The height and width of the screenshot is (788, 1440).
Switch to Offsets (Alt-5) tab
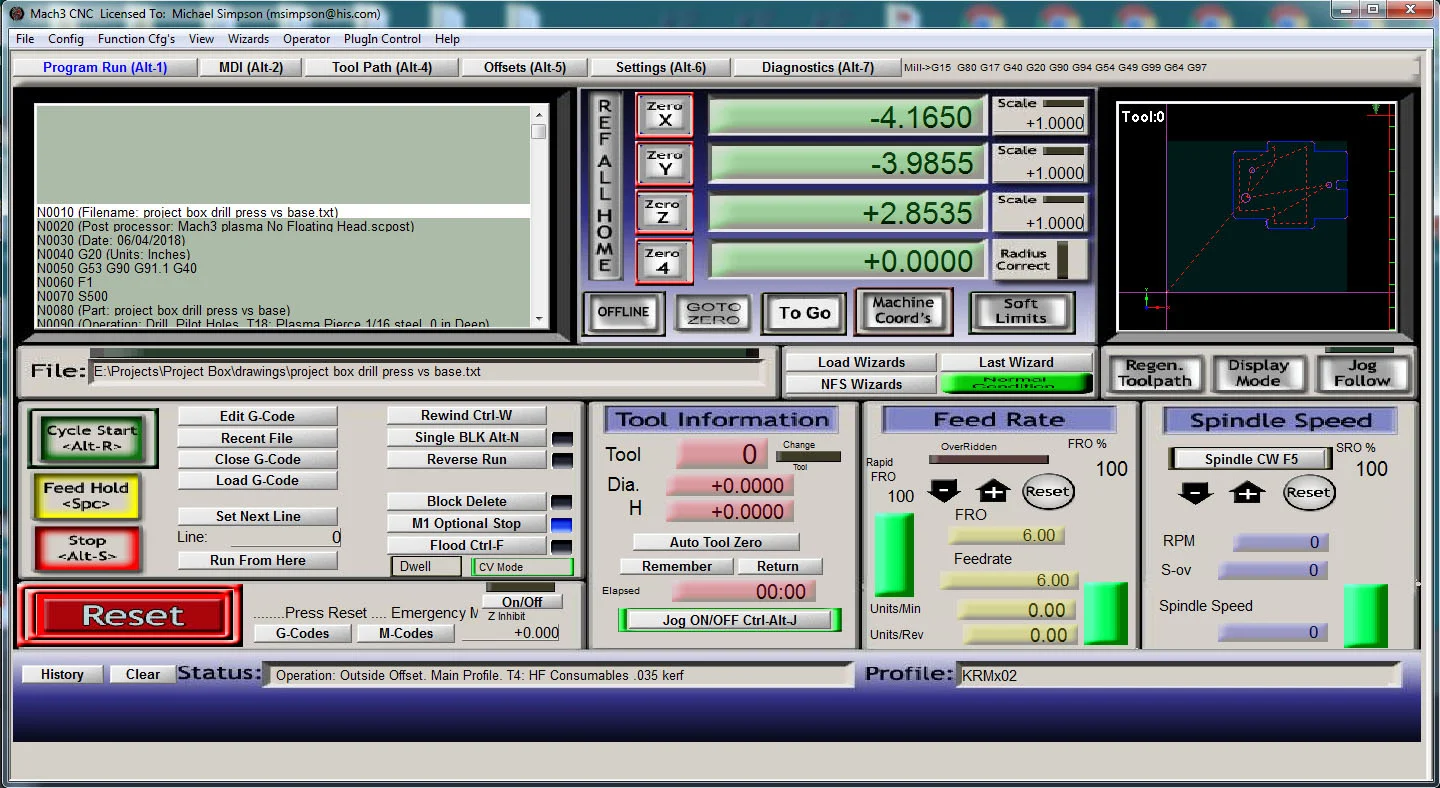pyautogui.click(x=525, y=67)
